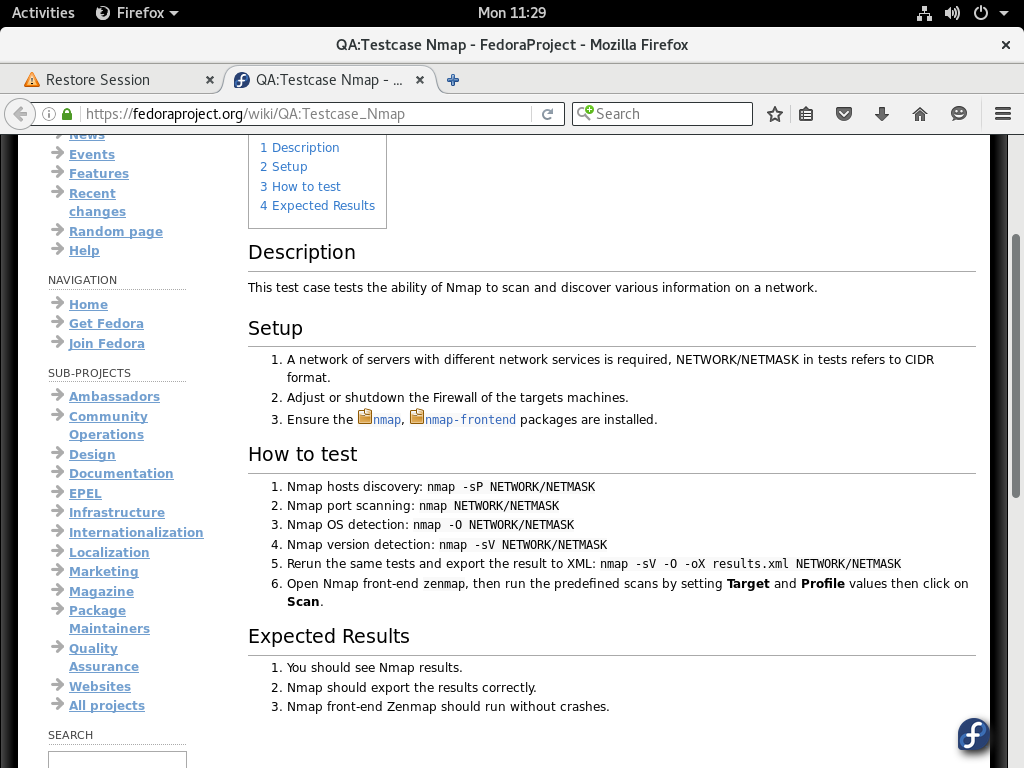
Task: Click the back arrow navigation button
Action: click(19, 114)
